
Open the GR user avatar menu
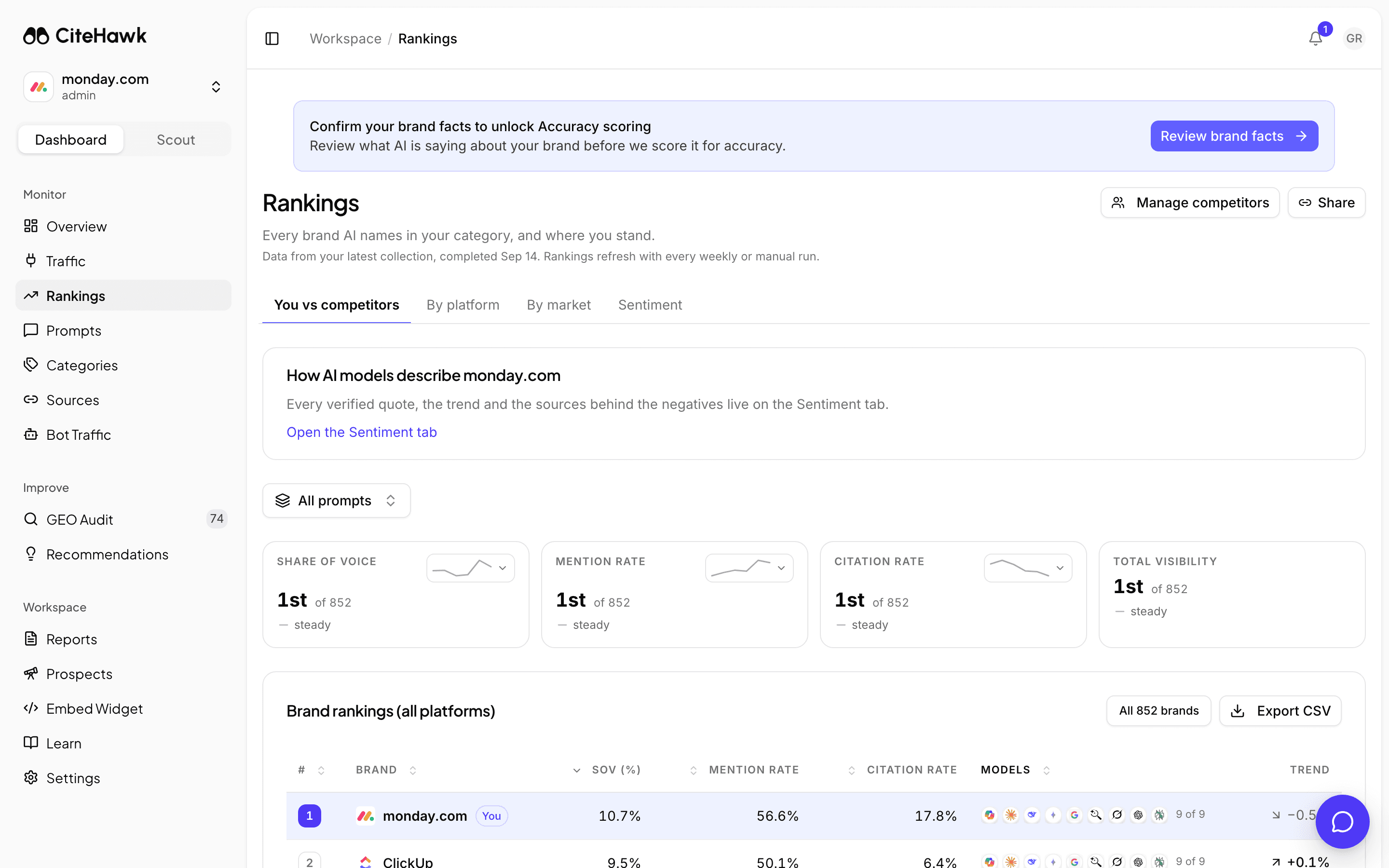1354,39
